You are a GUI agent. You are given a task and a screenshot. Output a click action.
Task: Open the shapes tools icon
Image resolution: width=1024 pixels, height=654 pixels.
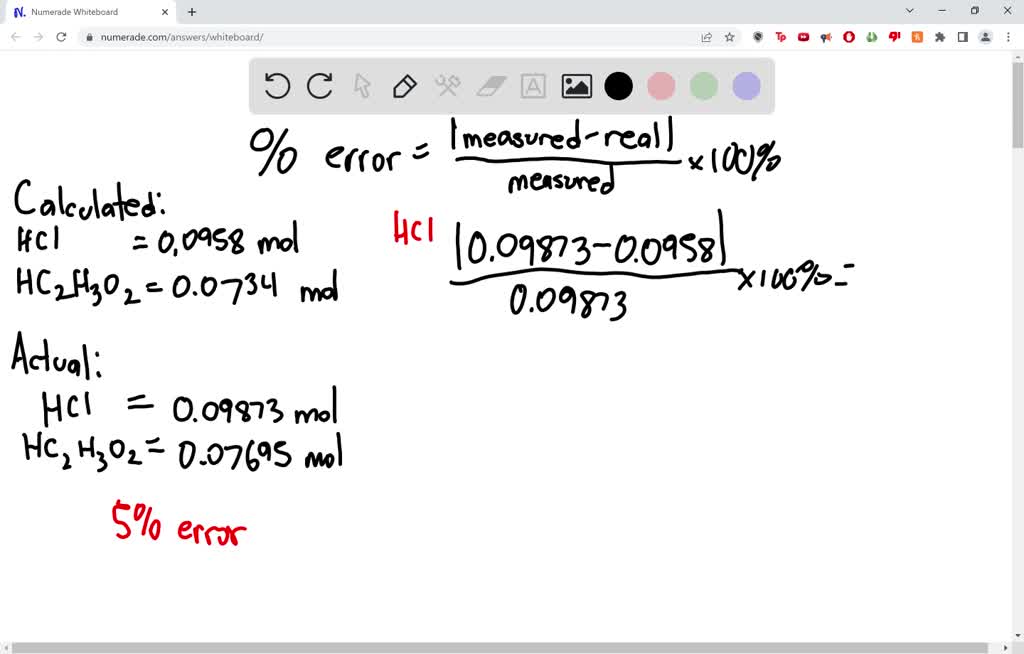click(x=447, y=86)
